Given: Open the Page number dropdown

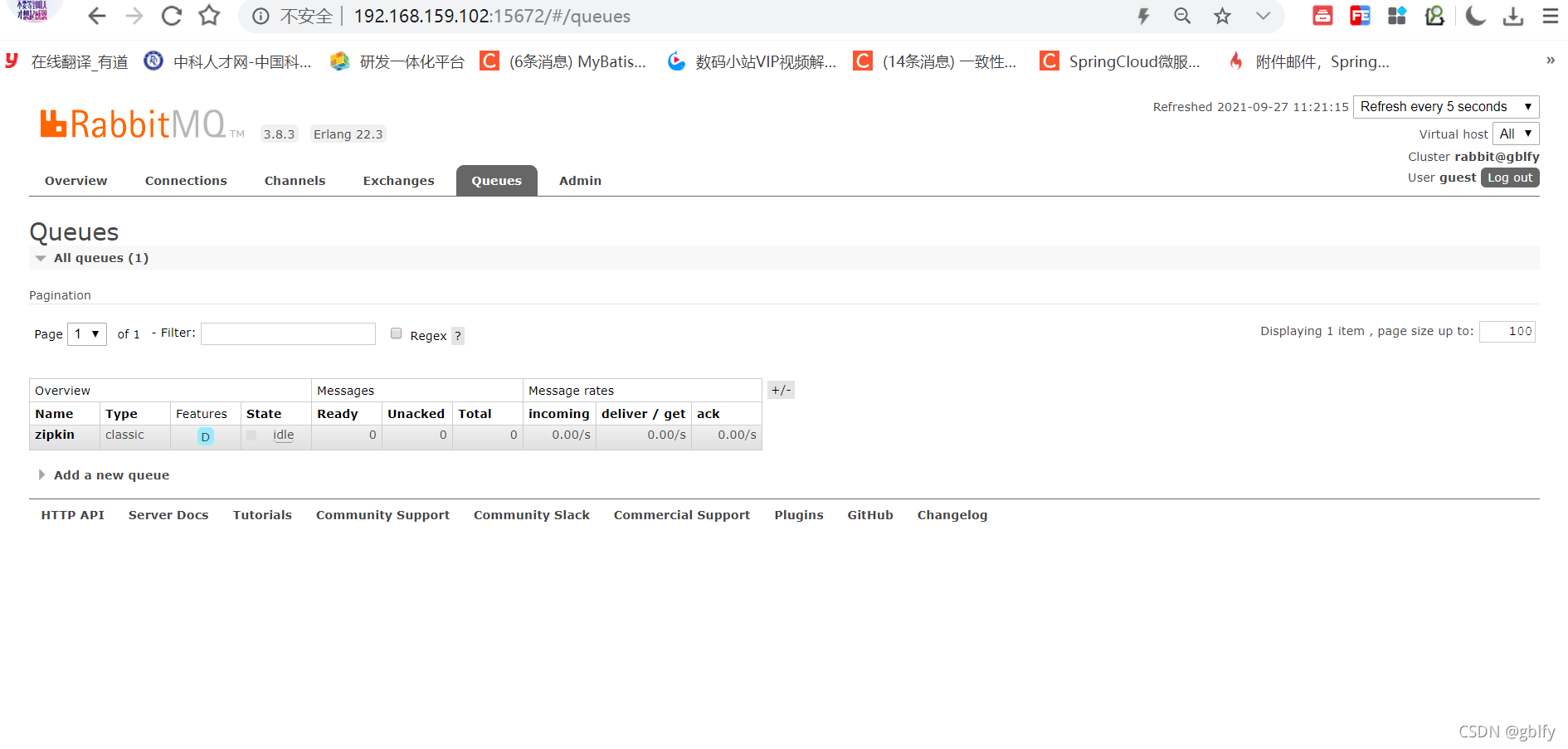Looking at the screenshot, I should [x=87, y=334].
